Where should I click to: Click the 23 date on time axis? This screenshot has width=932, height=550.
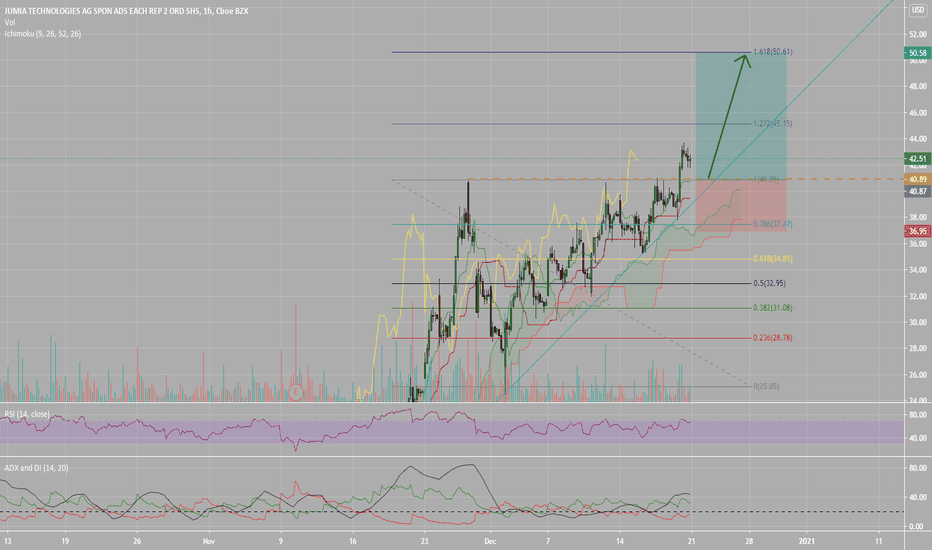(x=424, y=541)
